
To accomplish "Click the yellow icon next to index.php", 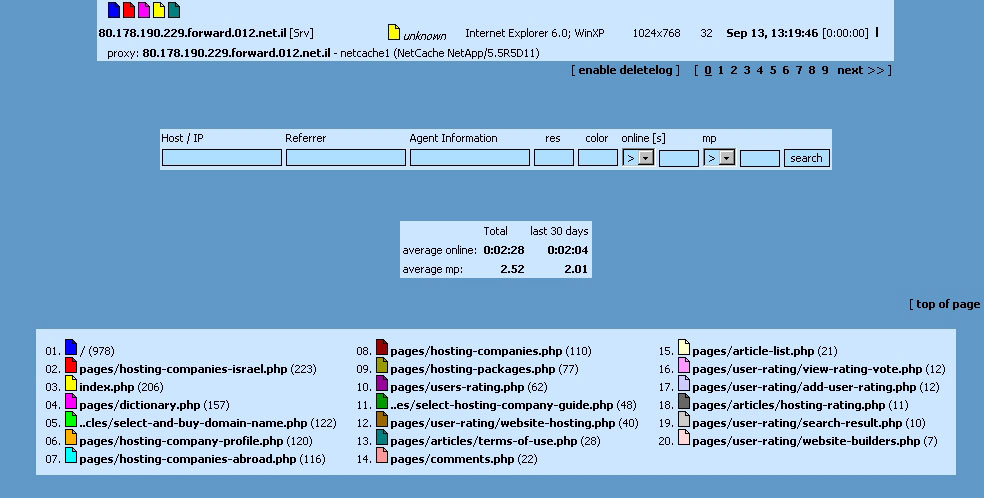I will 71,384.
